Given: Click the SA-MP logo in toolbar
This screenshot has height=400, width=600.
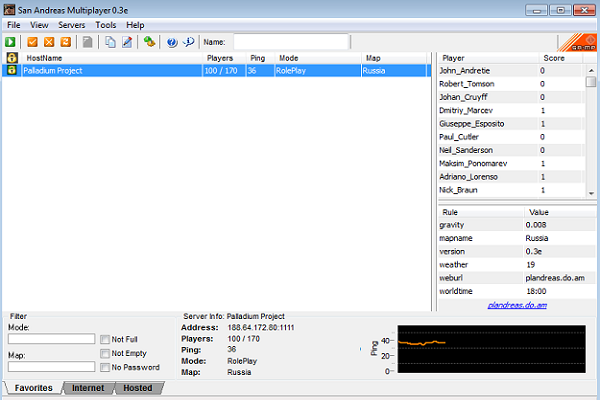Looking at the screenshot, I should click(578, 42).
